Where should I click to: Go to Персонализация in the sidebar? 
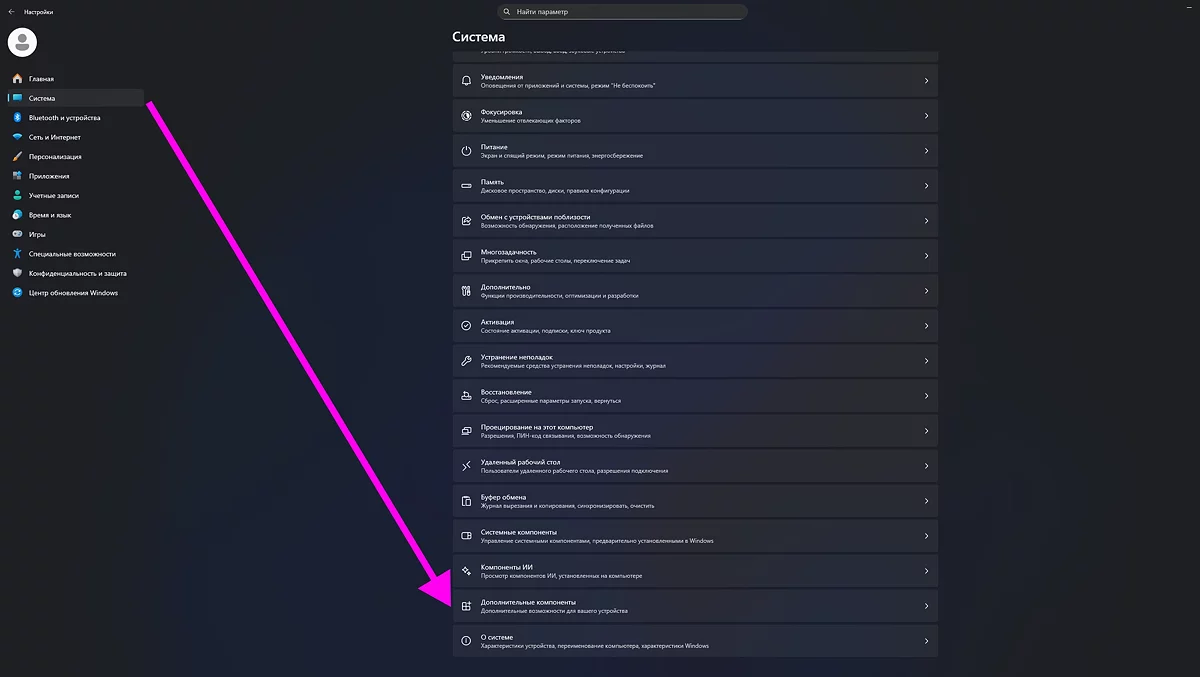55,157
